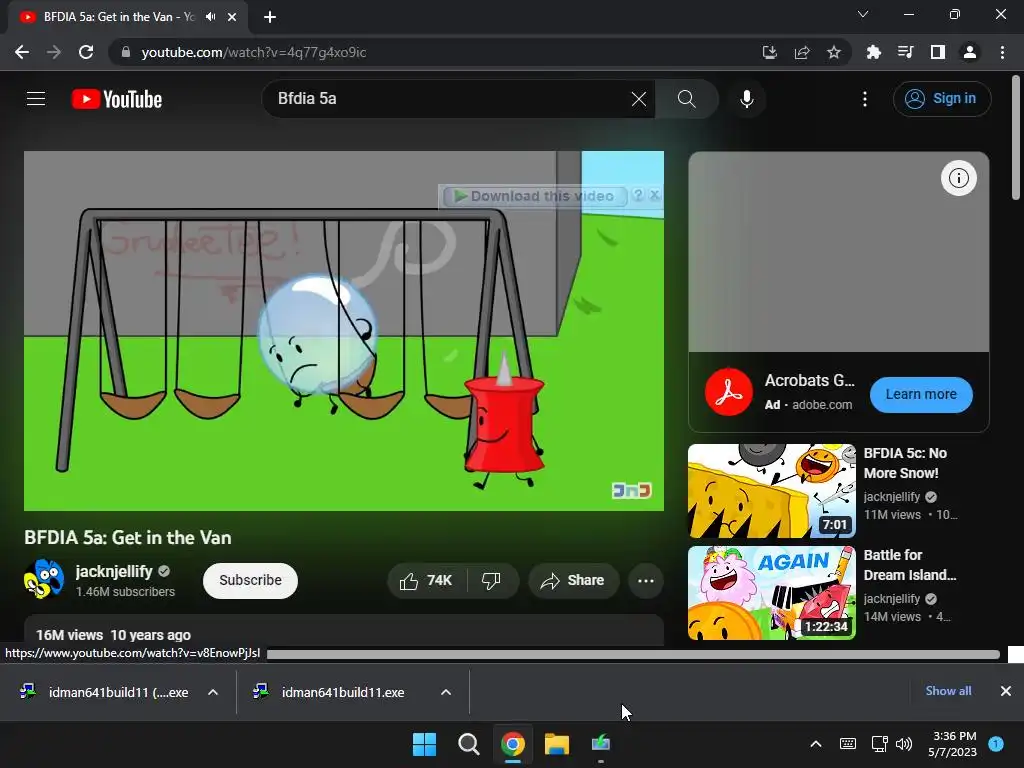Go to YouTube home via logo
Screen dimensions: 1024x768
pyautogui.click(x=117, y=99)
